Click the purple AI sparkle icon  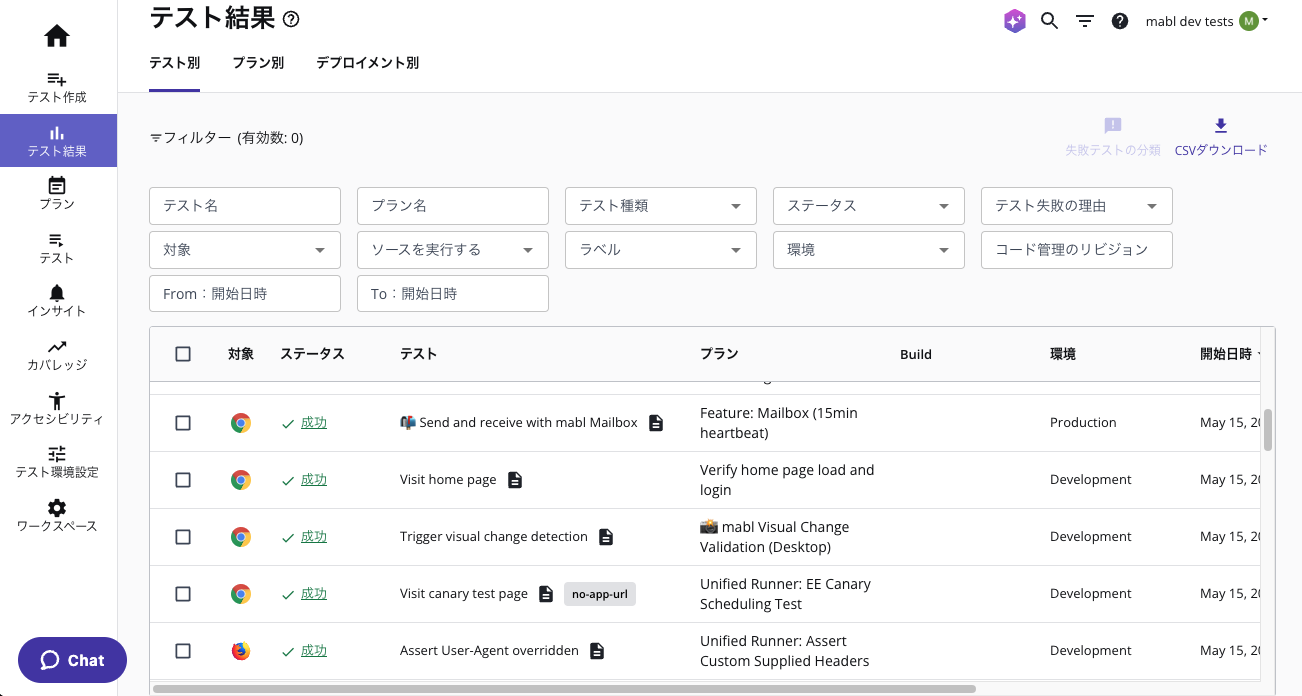pos(1015,21)
